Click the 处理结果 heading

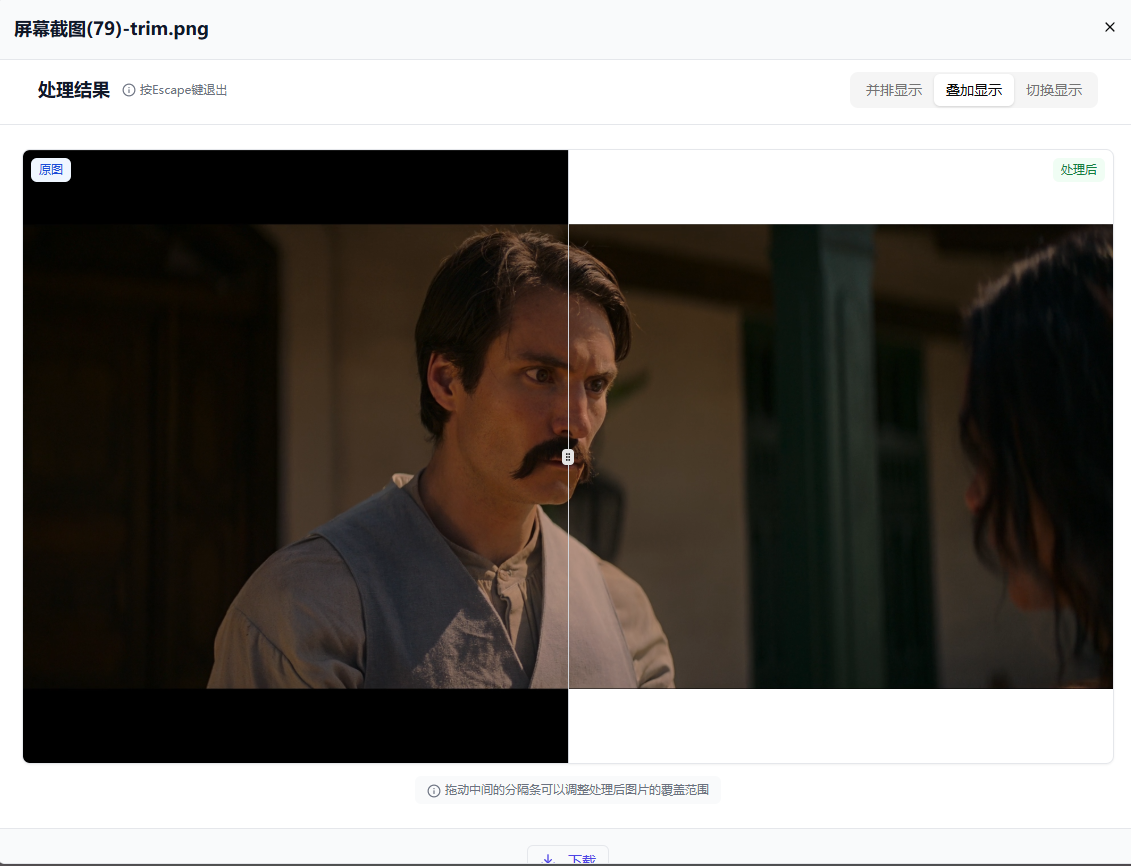click(74, 90)
